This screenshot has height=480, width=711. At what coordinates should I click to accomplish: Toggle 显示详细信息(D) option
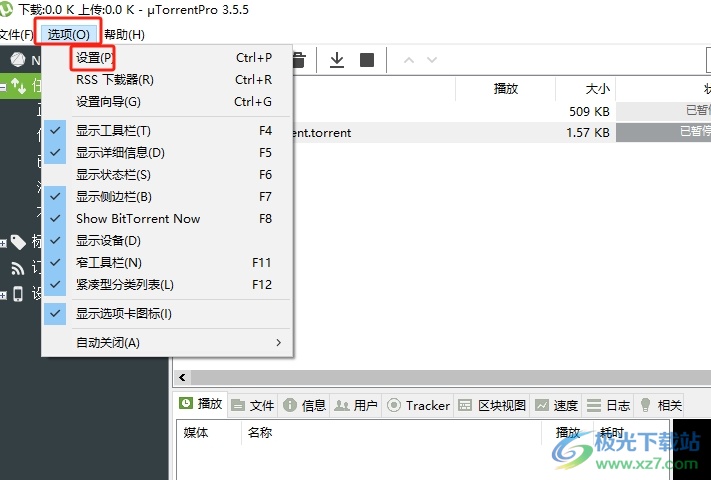pos(168,153)
